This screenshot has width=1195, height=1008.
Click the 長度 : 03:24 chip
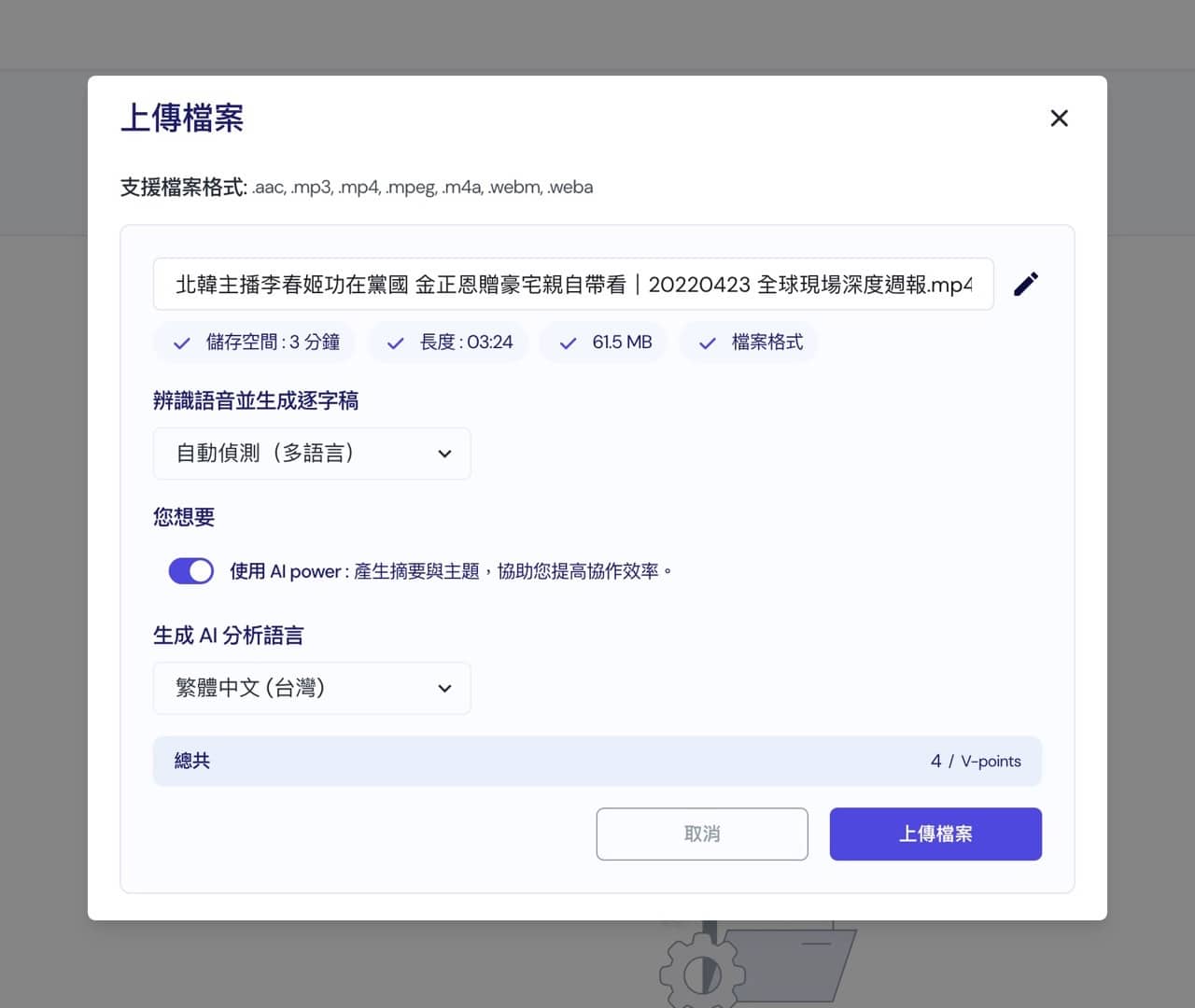coord(448,343)
